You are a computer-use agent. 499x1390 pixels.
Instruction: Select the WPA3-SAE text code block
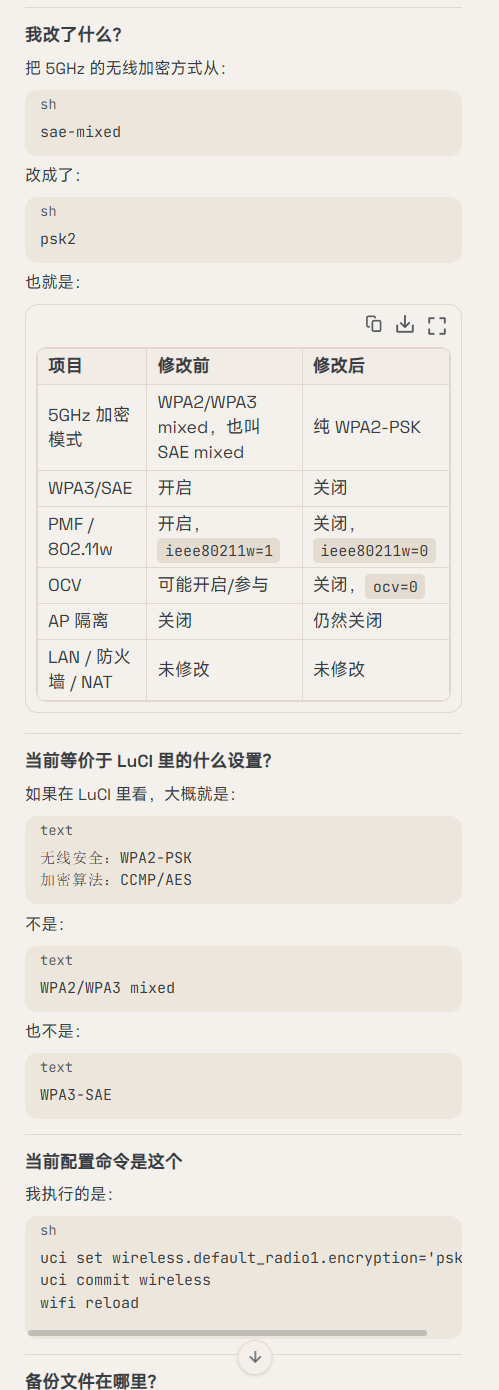(243, 1086)
